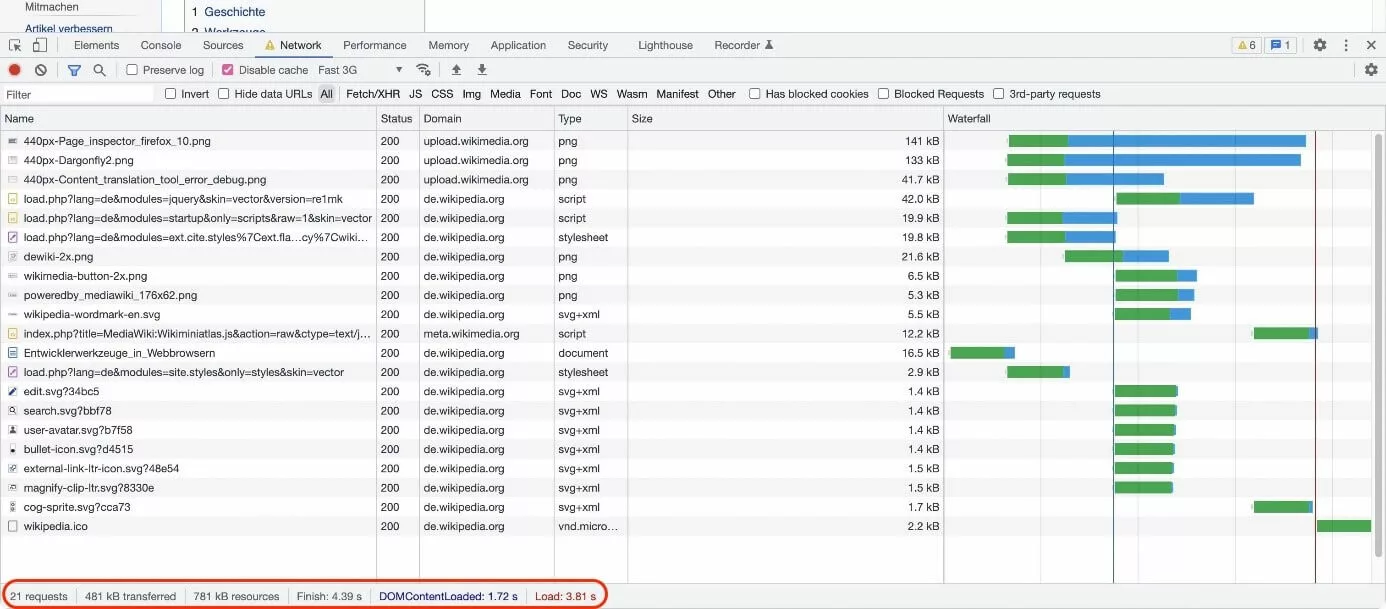Click the edit.svg row icon
Viewport: 1386px width, 609px height.
13,391
